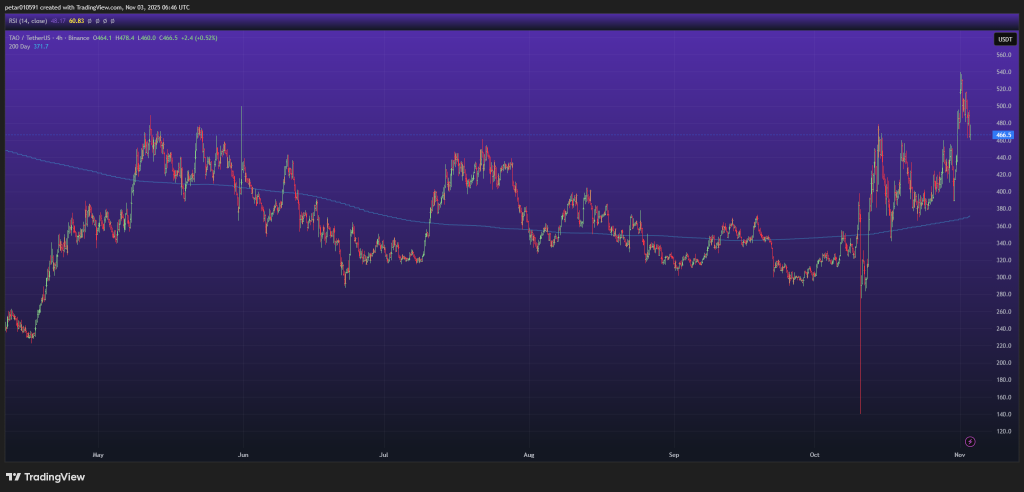Click the last null marker in RSI legend
Image resolution: width=1024 pixels, height=492 pixels.
[111, 20]
